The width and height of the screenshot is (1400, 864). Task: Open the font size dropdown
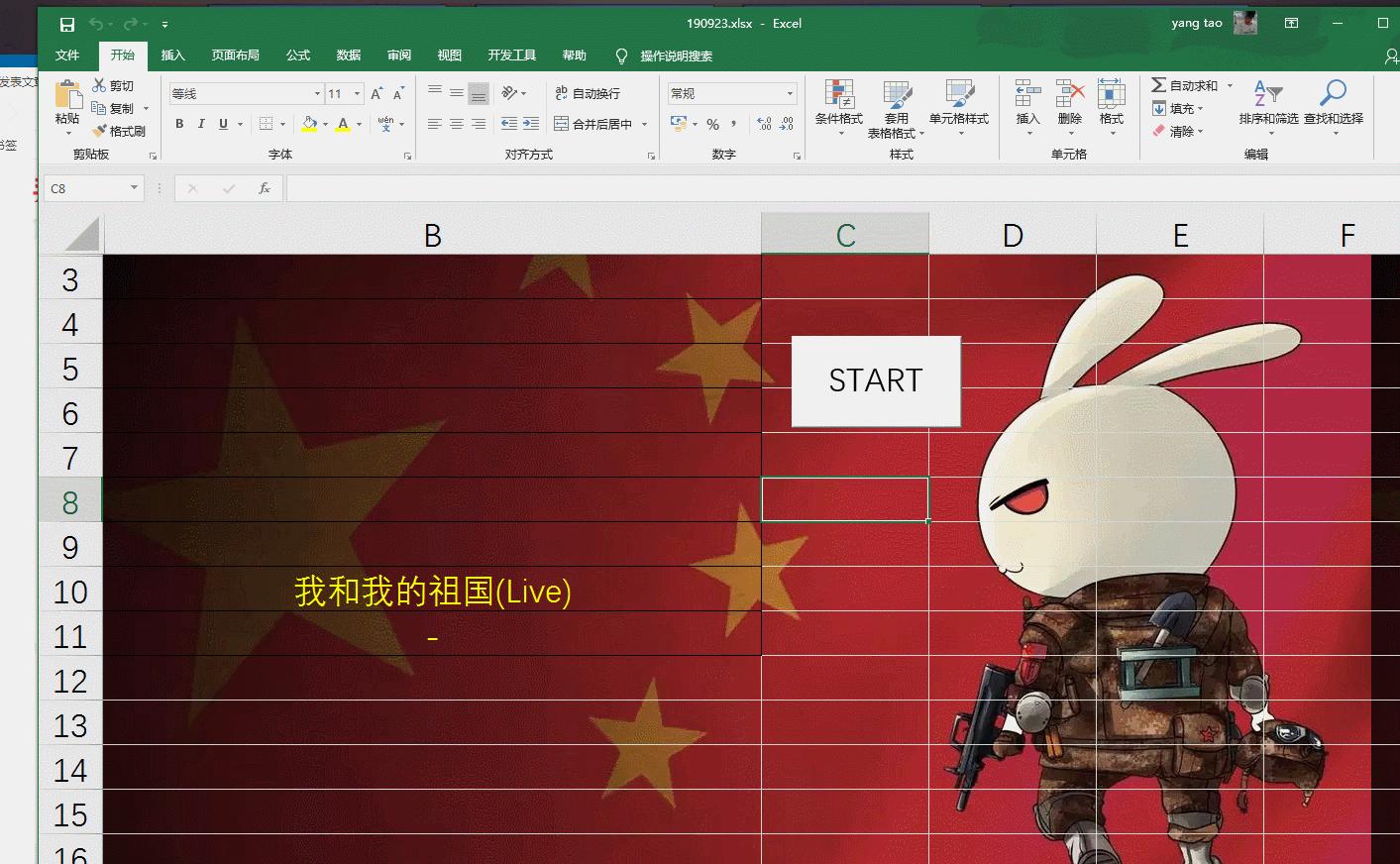click(357, 94)
